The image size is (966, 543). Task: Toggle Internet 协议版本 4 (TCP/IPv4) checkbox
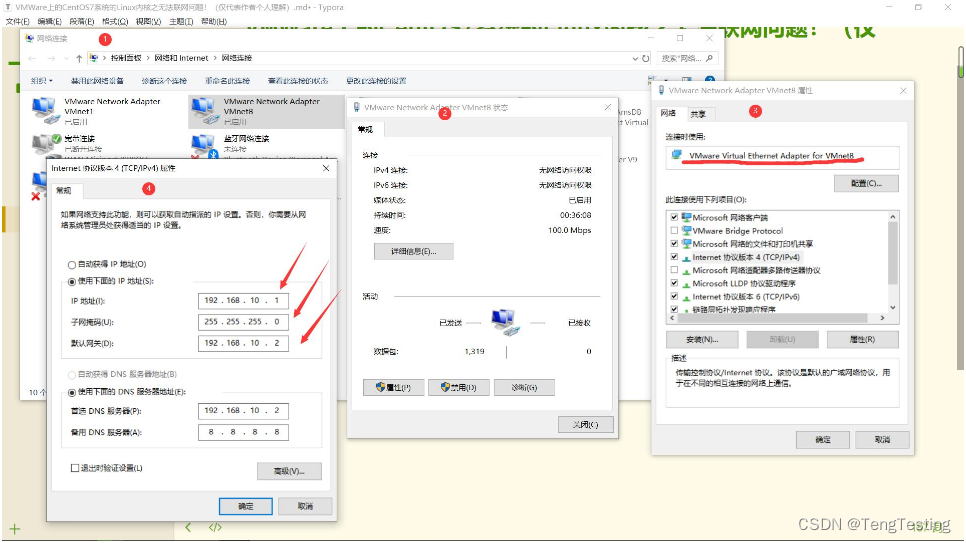coord(674,257)
